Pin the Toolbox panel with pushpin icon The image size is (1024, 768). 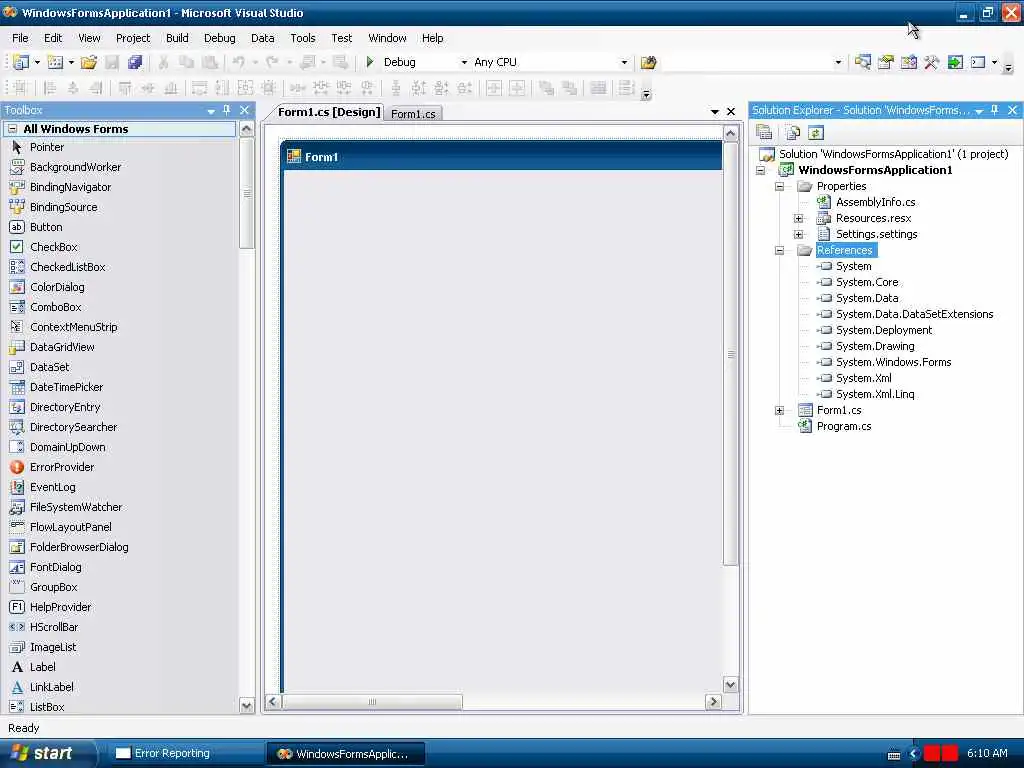pos(227,110)
